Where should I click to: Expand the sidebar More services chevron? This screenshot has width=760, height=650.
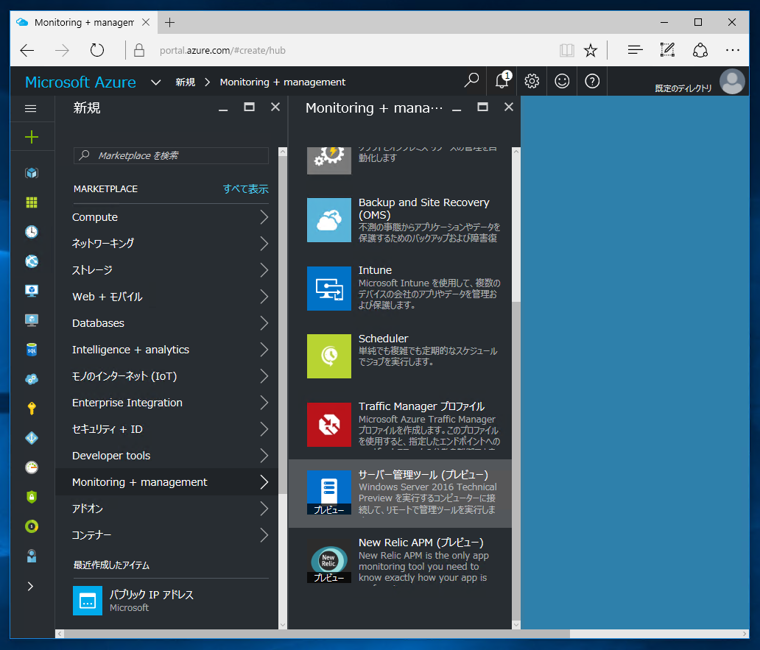(x=31, y=587)
